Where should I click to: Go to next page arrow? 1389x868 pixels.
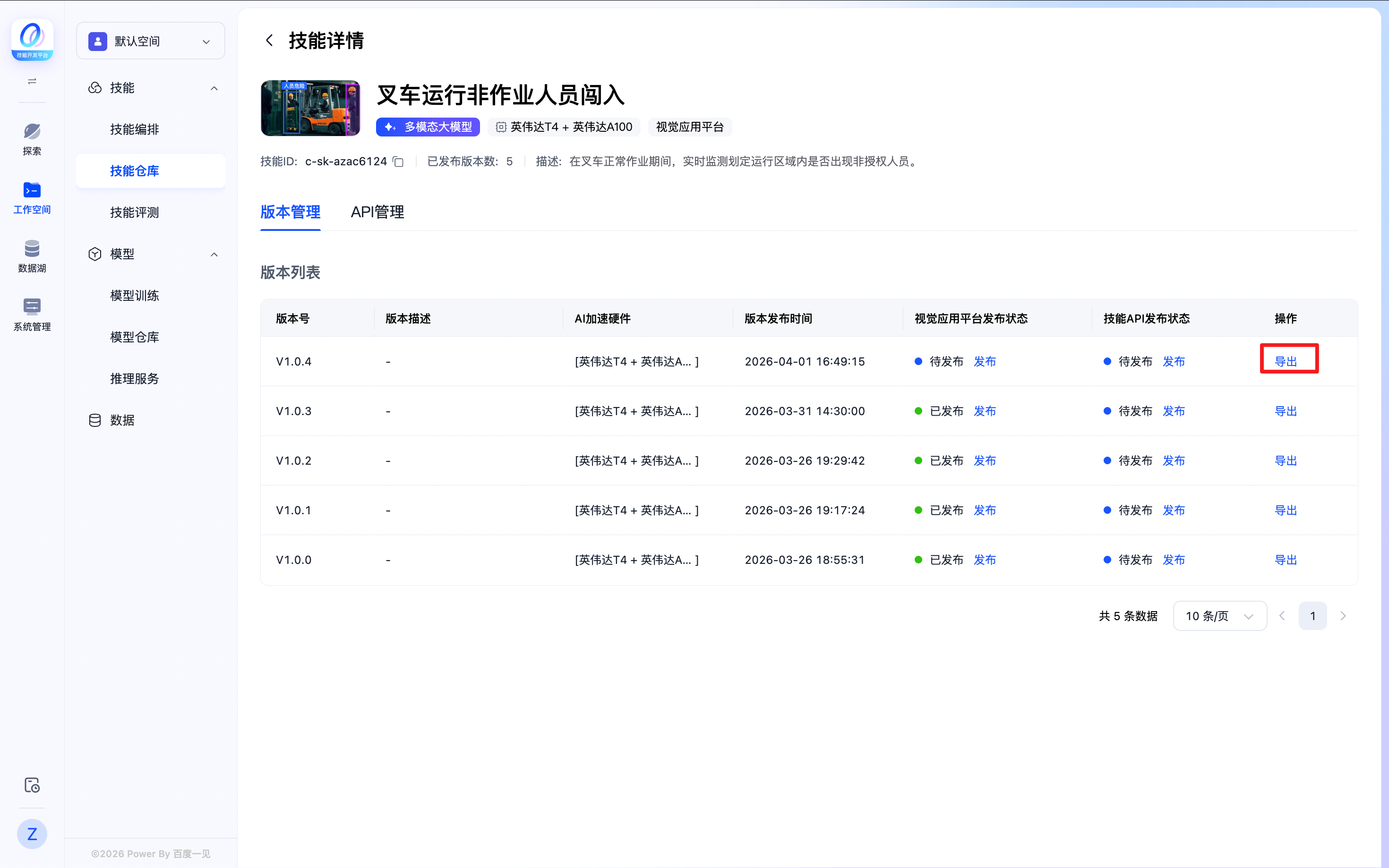[x=1343, y=616]
